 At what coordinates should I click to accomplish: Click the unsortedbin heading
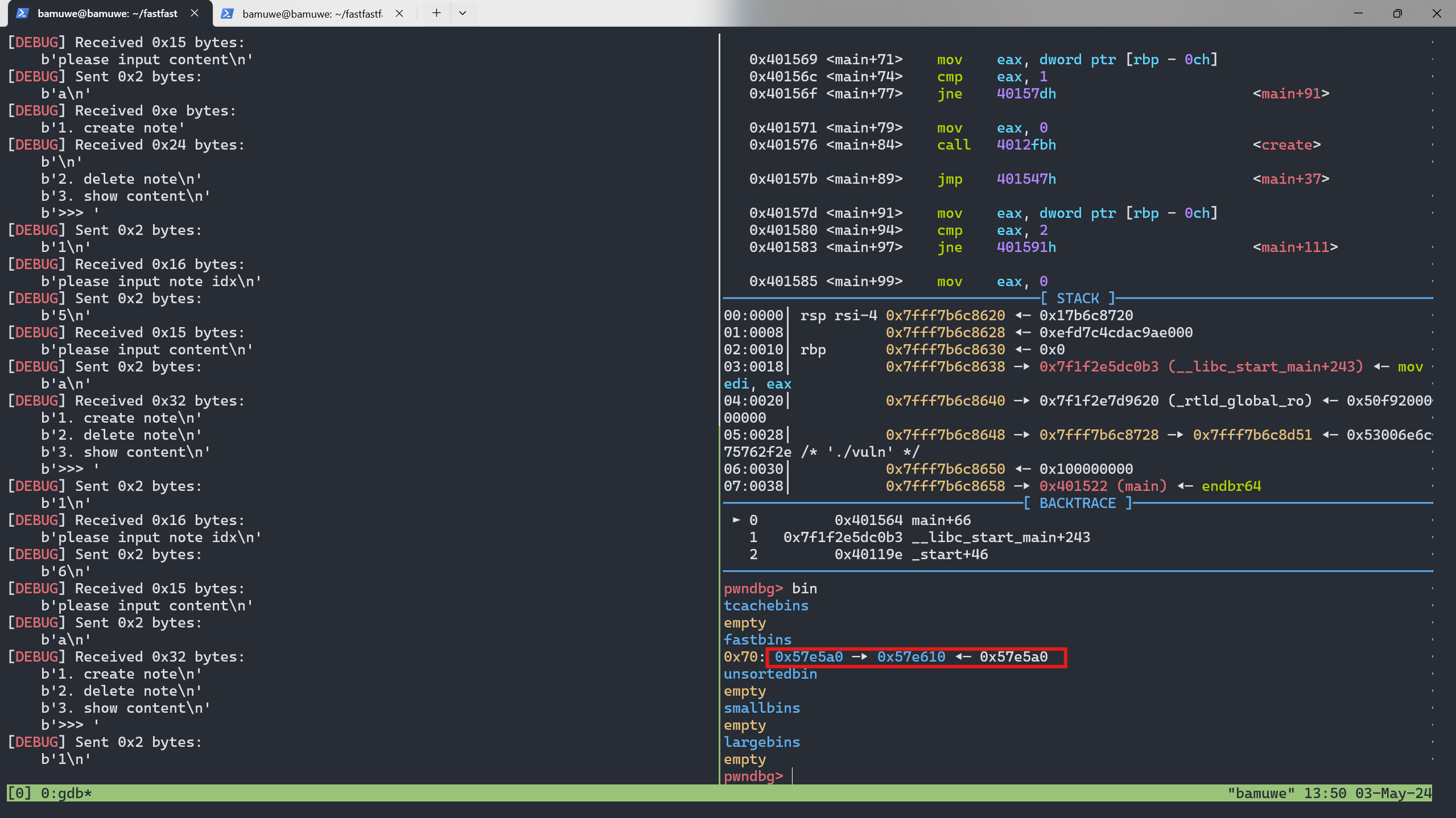pos(770,674)
